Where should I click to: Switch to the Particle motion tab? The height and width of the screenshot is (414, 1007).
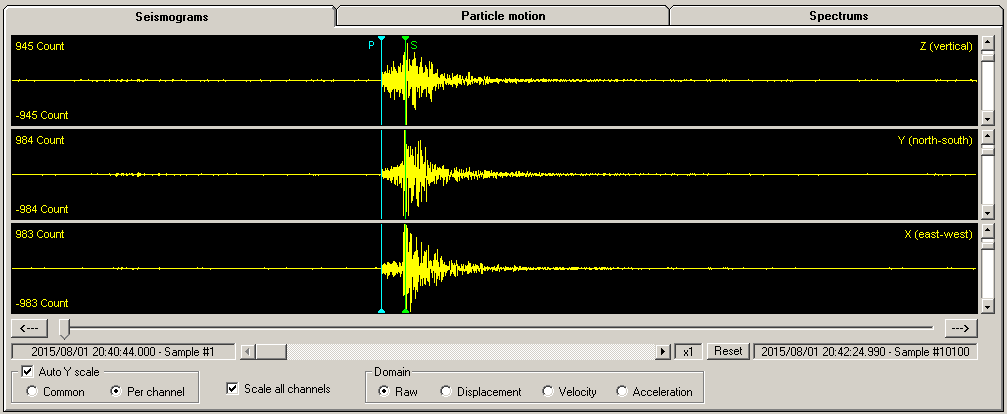(503, 16)
